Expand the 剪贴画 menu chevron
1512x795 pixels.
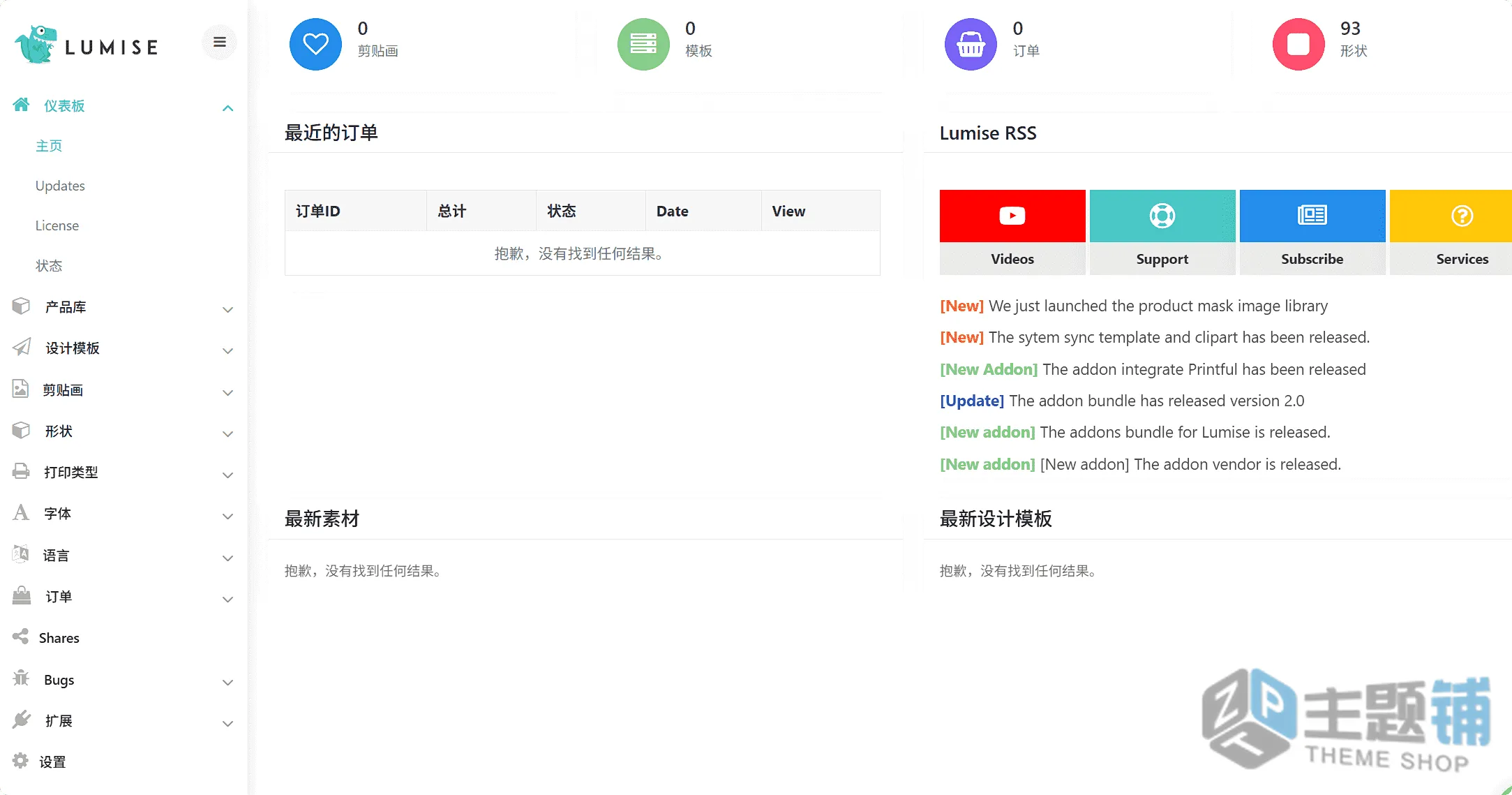pyautogui.click(x=227, y=392)
